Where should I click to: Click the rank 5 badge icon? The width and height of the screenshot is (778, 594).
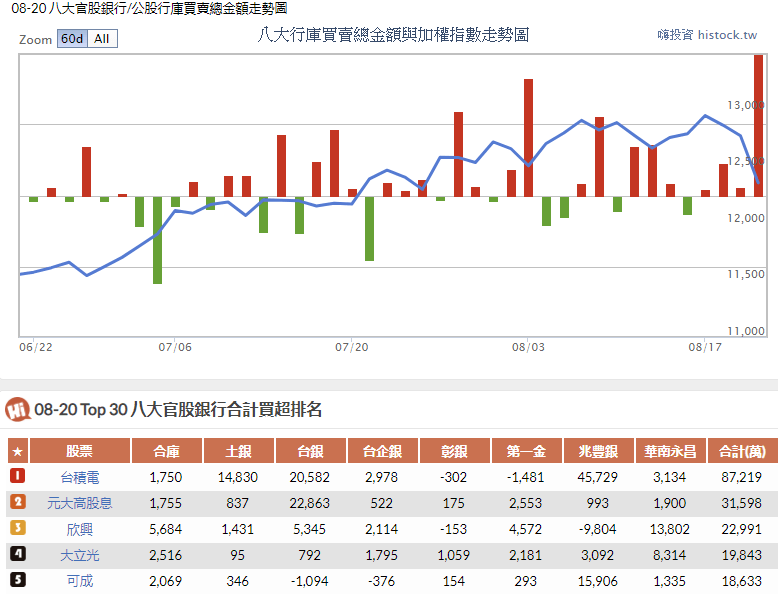pyautogui.click(x=18, y=579)
